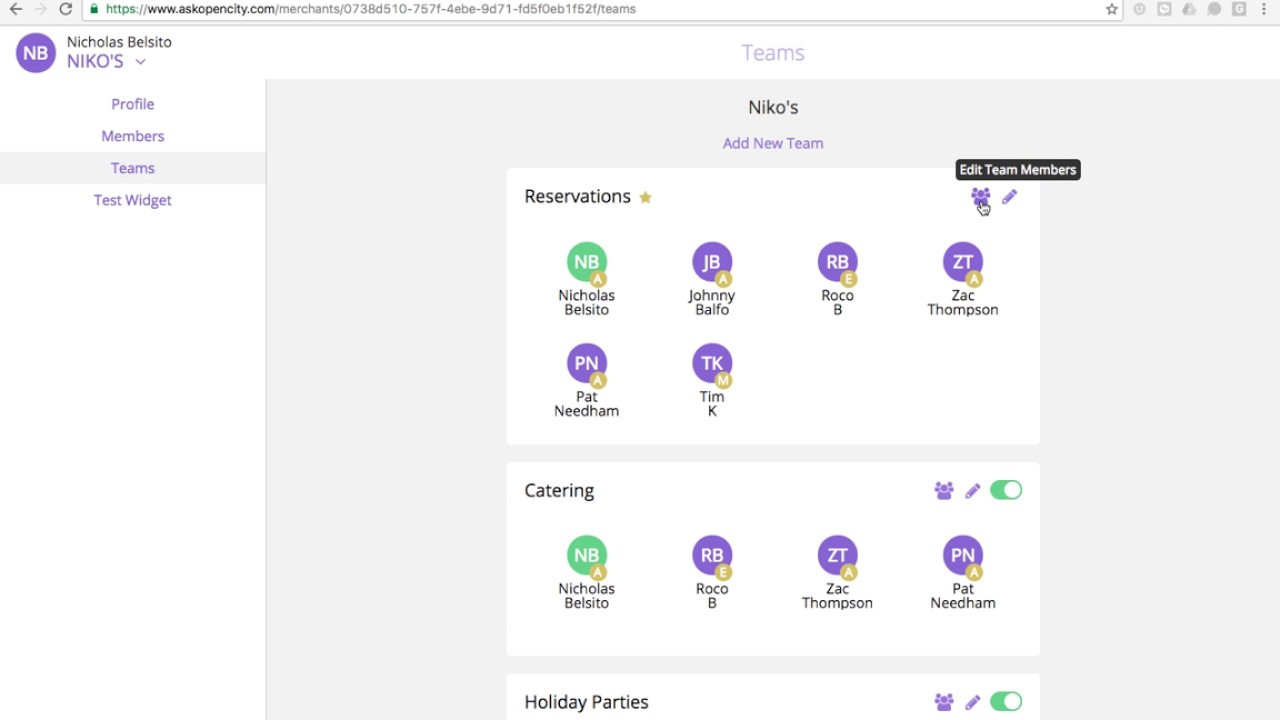Bookmark the page with star icon
The image size is (1280, 720).
[x=1112, y=9]
